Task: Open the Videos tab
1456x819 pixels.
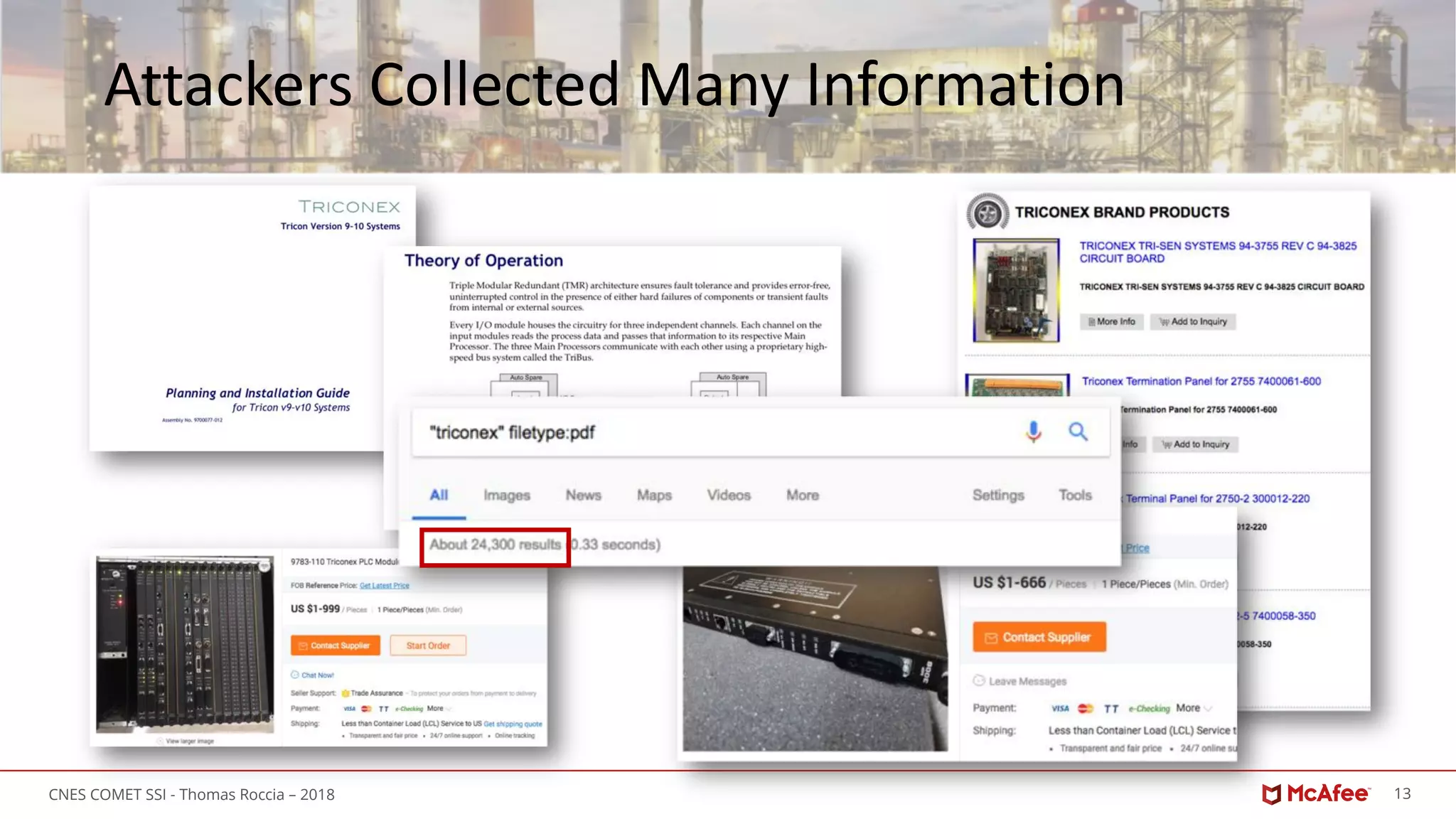Action: point(729,495)
